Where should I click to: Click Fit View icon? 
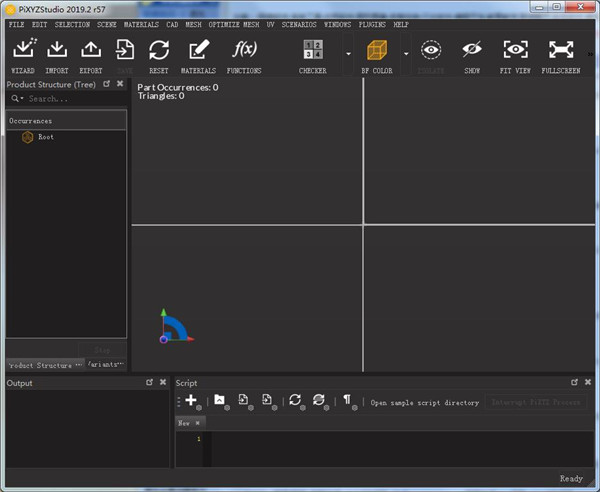(515, 50)
